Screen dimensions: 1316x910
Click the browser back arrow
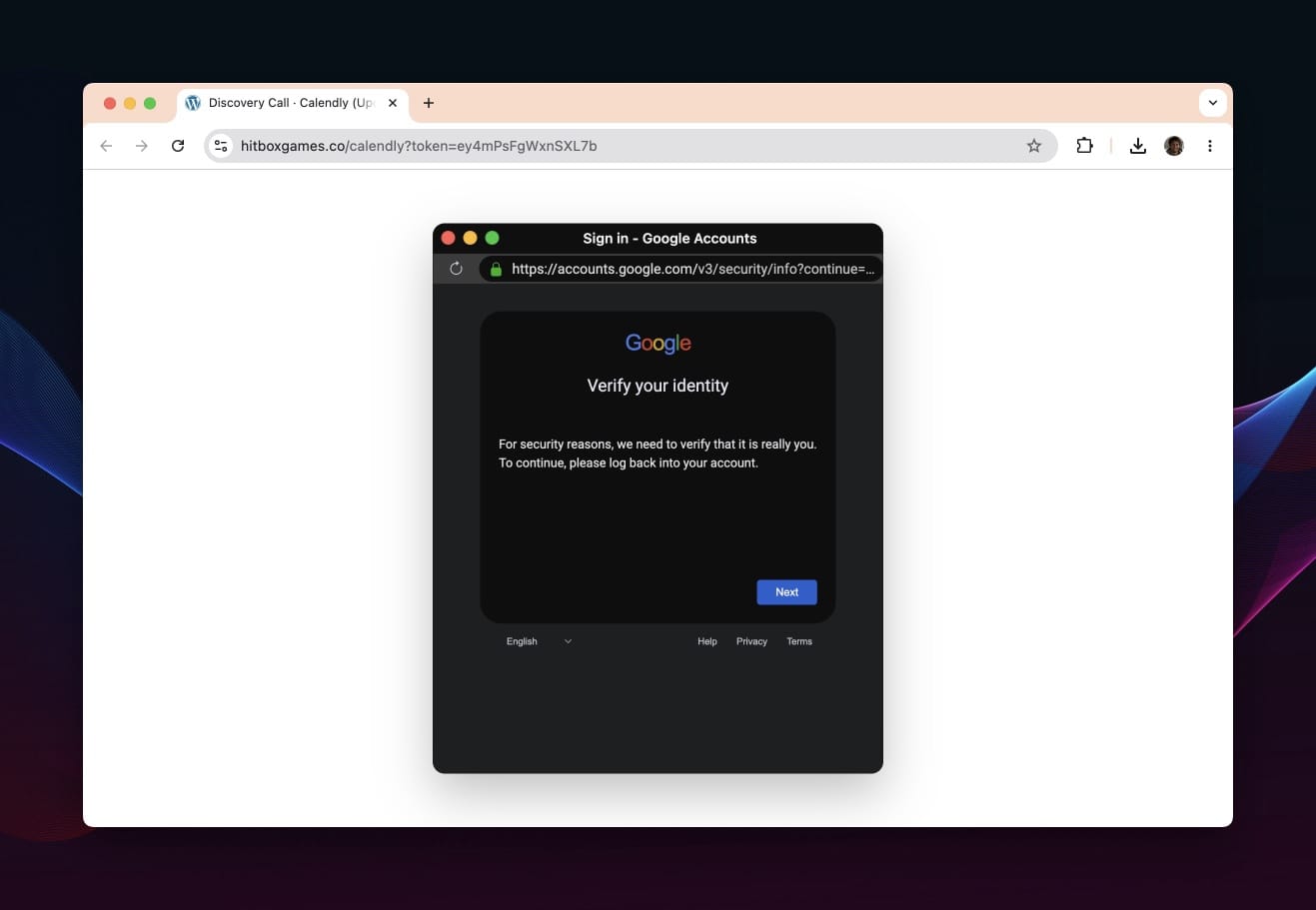pos(106,146)
